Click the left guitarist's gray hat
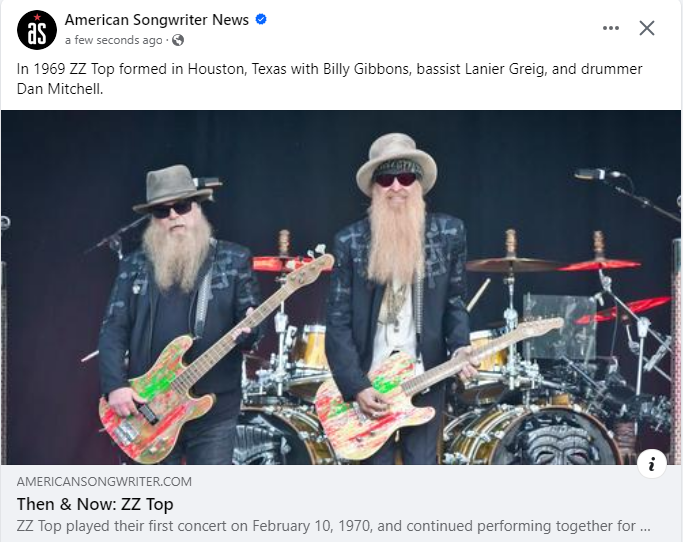This screenshot has width=683, height=542. pyautogui.click(x=172, y=188)
